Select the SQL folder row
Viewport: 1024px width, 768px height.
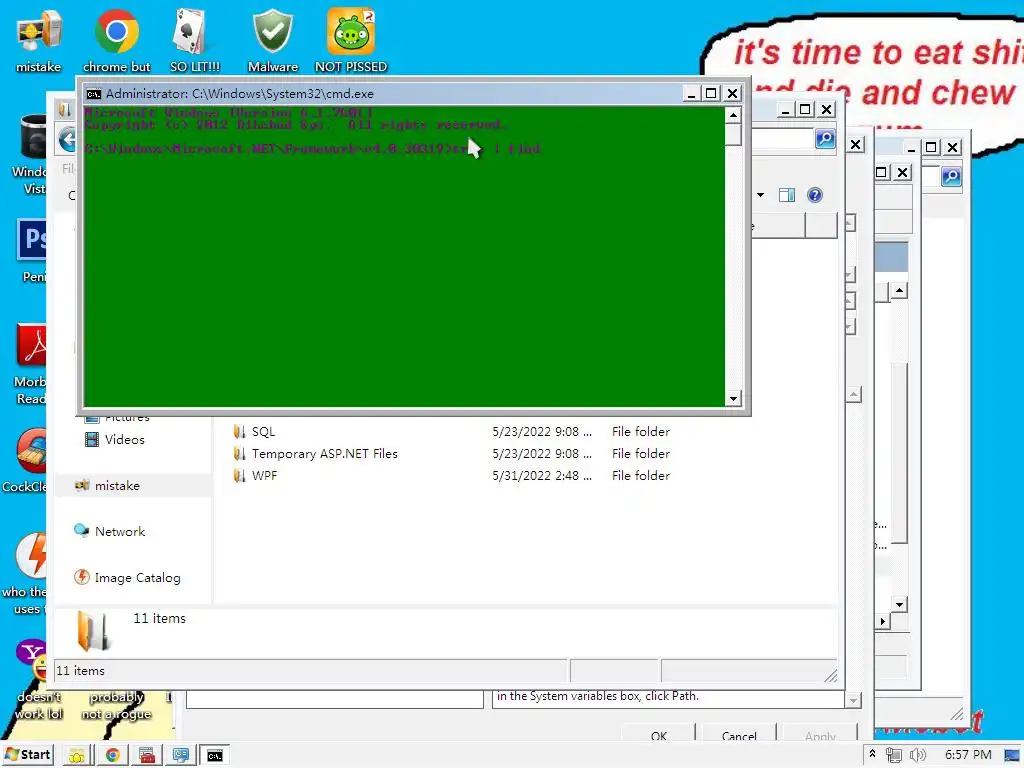pos(451,432)
